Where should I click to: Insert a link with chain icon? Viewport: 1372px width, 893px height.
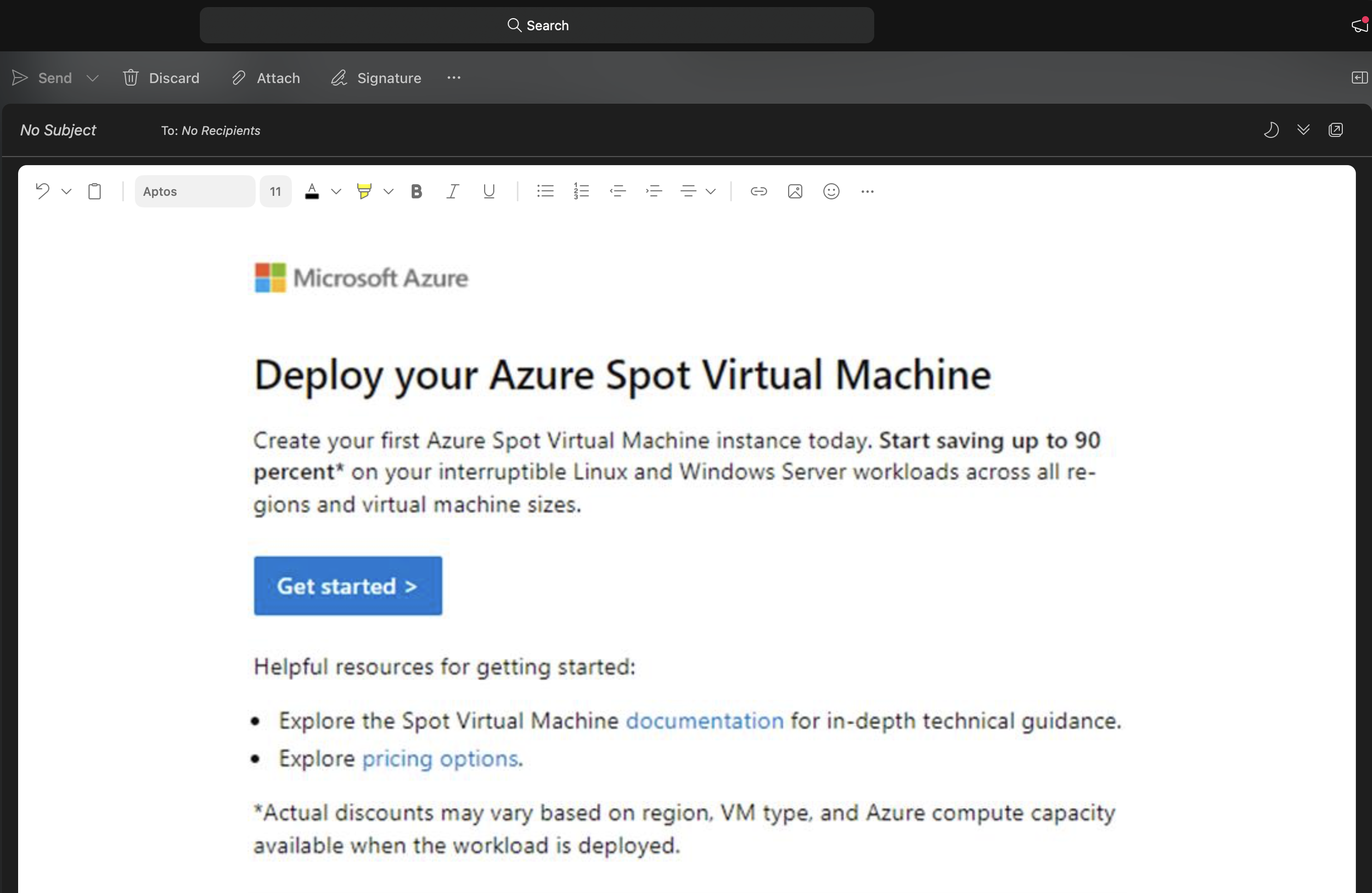pos(758,192)
